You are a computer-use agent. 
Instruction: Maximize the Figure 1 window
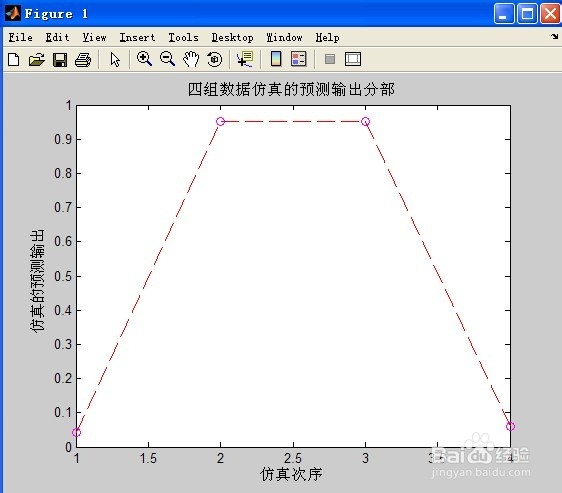(527, 14)
